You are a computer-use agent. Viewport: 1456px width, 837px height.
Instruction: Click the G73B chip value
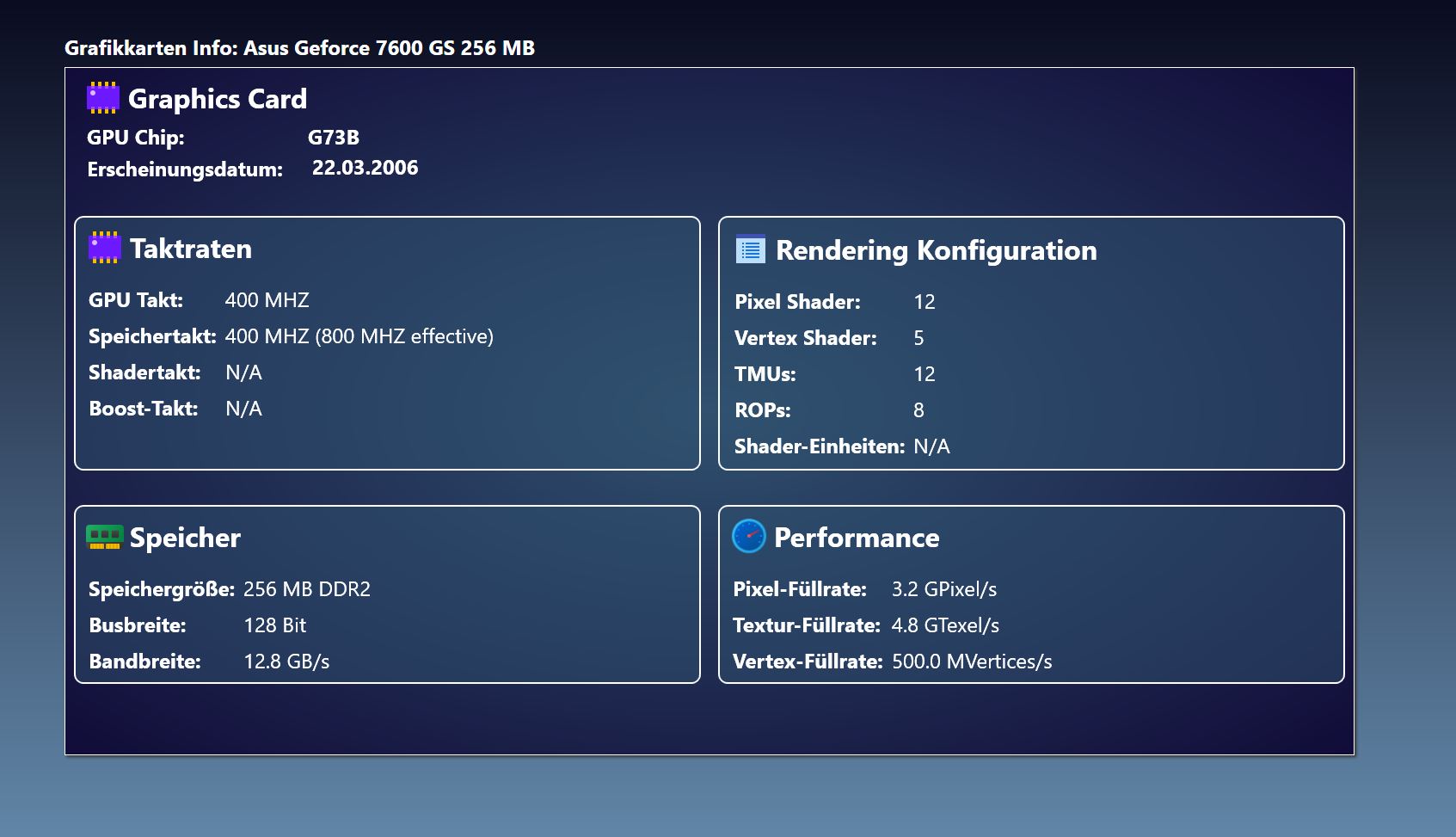(334, 138)
